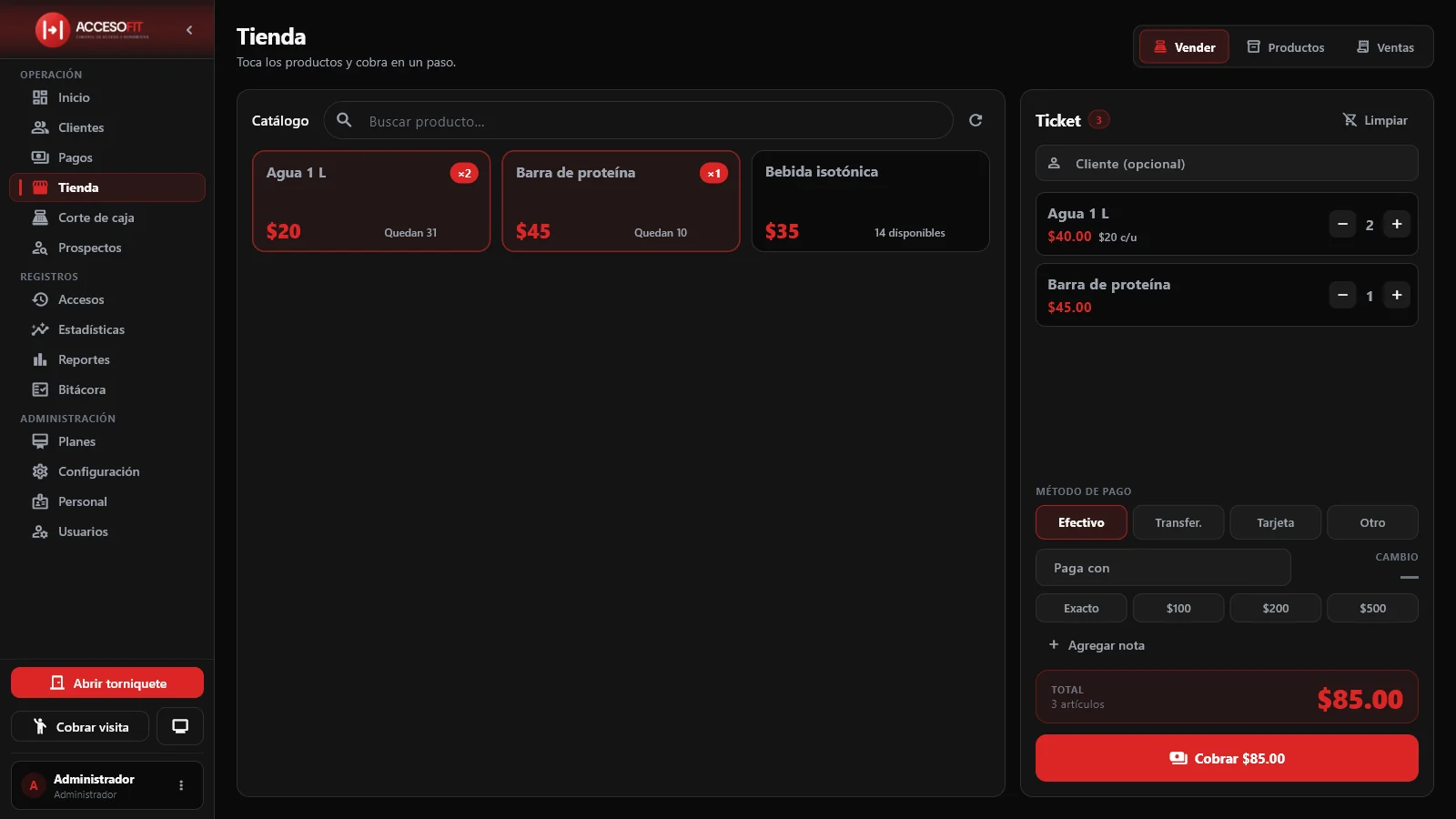This screenshot has height=819, width=1456.
Task: Select Tarjeta payment method
Action: click(x=1275, y=522)
